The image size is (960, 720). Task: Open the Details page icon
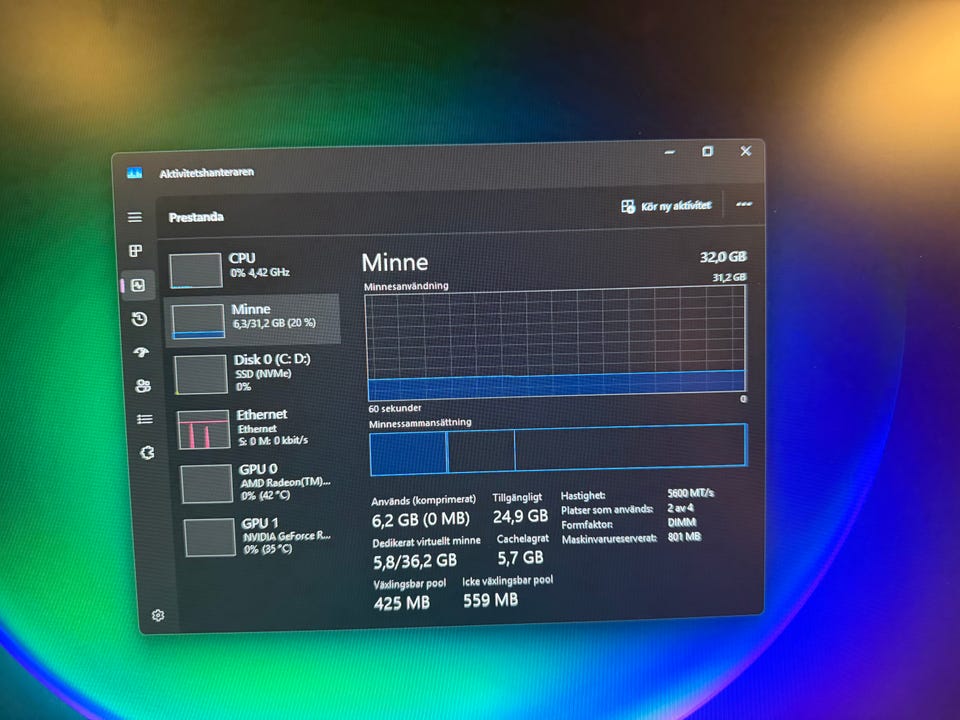point(145,419)
